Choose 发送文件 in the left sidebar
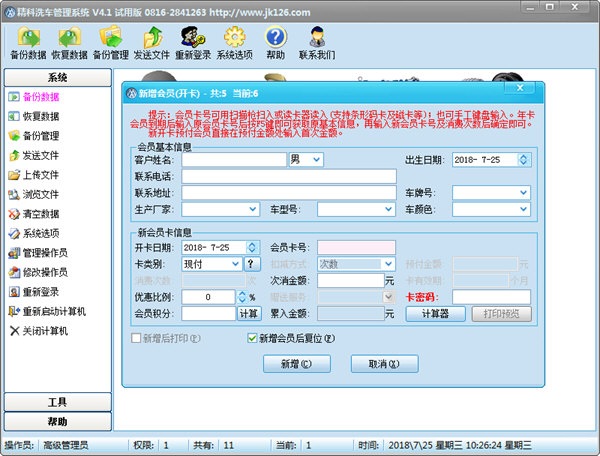Screen dimensions: 600x456 34,155
